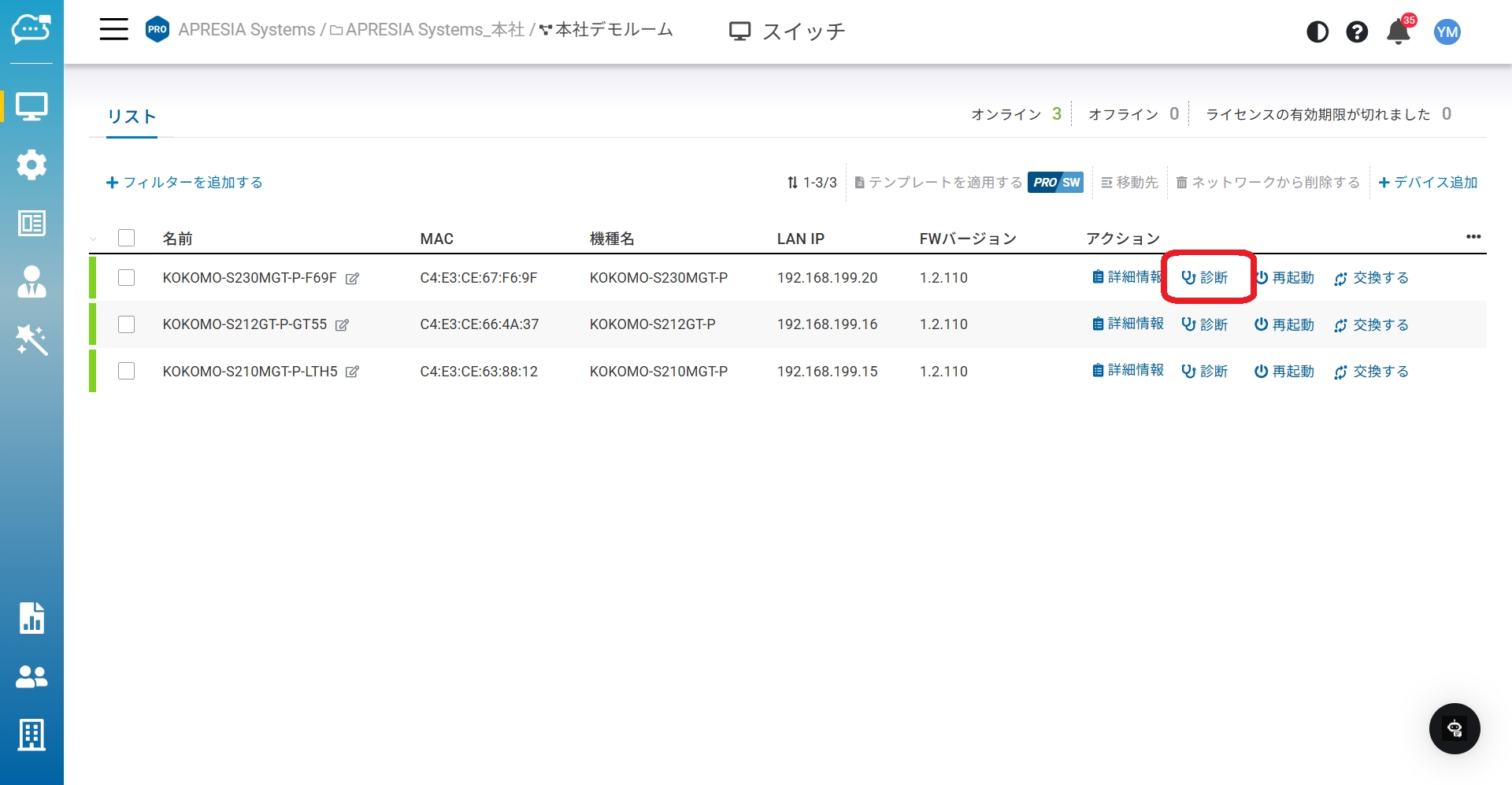Check the box for KOKOMO-S212GT-P-GT55

coord(126,324)
